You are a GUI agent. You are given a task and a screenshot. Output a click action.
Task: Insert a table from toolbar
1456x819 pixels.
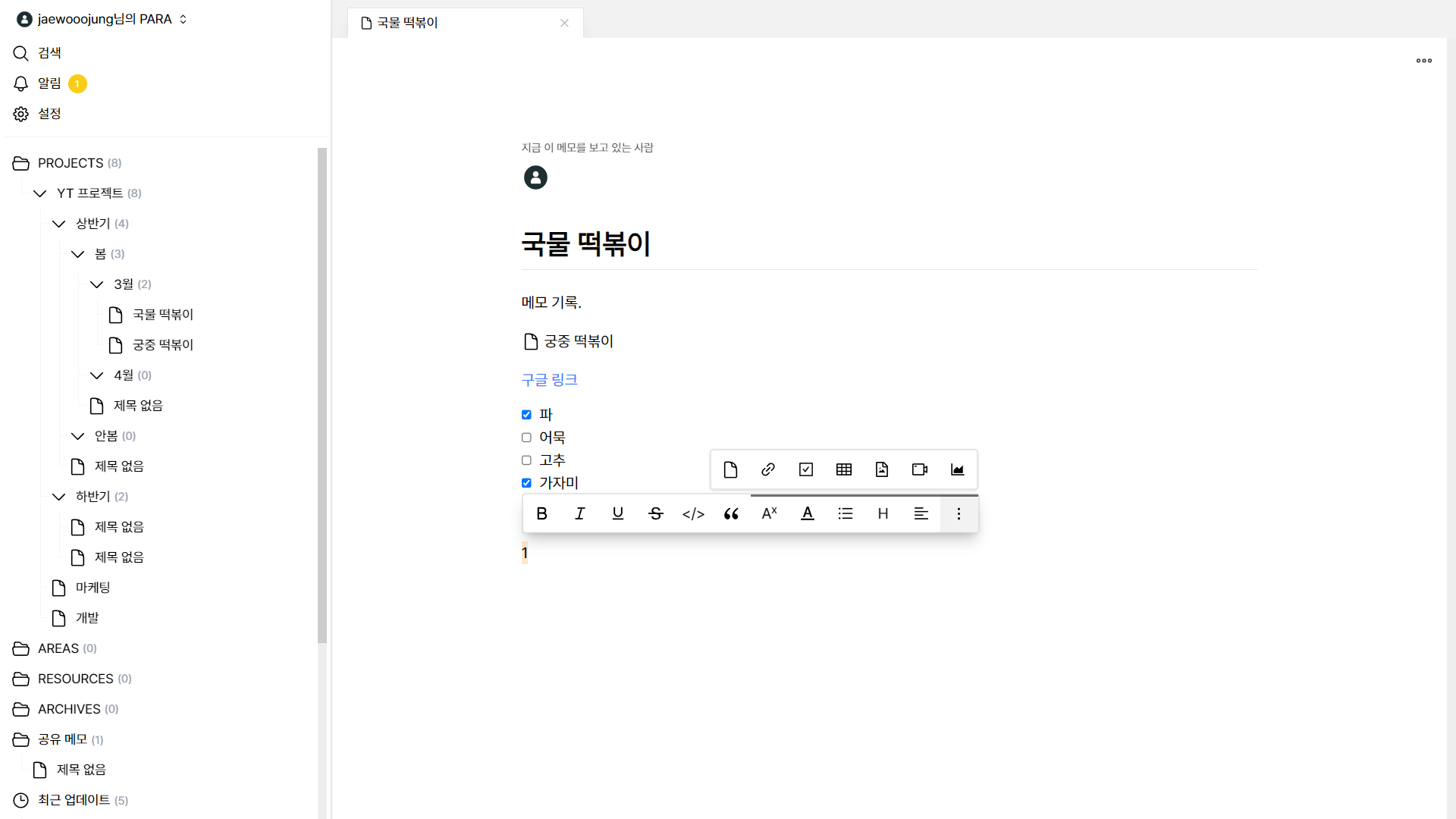point(844,469)
